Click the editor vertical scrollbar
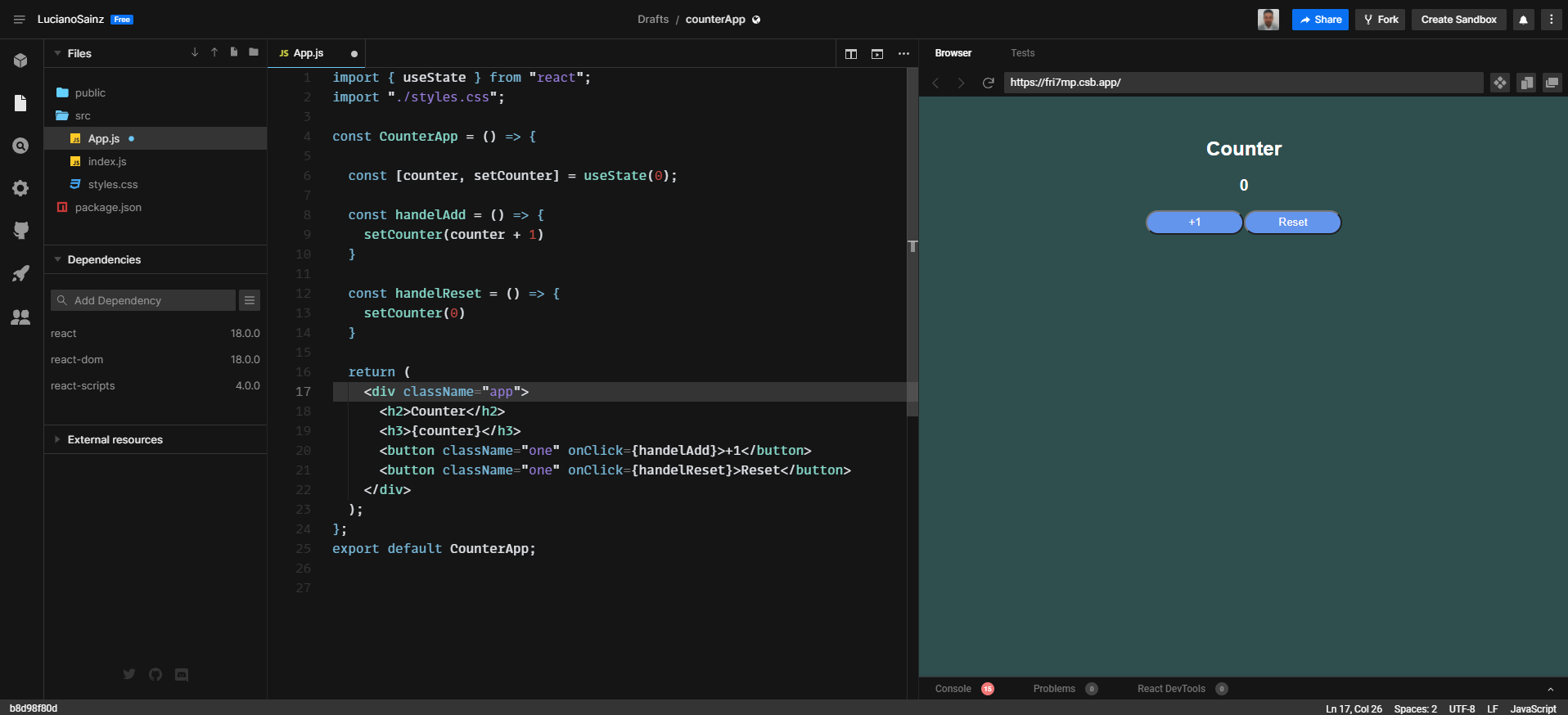 point(912,242)
